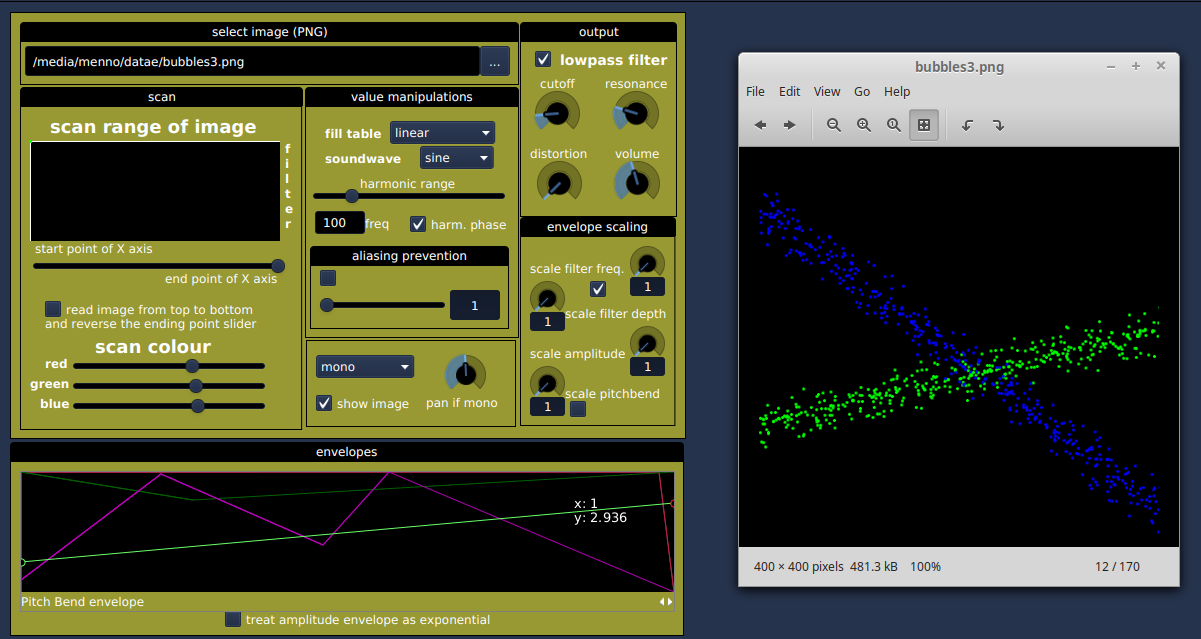Click the freq input field
This screenshot has height=639, width=1201.
coord(339,222)
